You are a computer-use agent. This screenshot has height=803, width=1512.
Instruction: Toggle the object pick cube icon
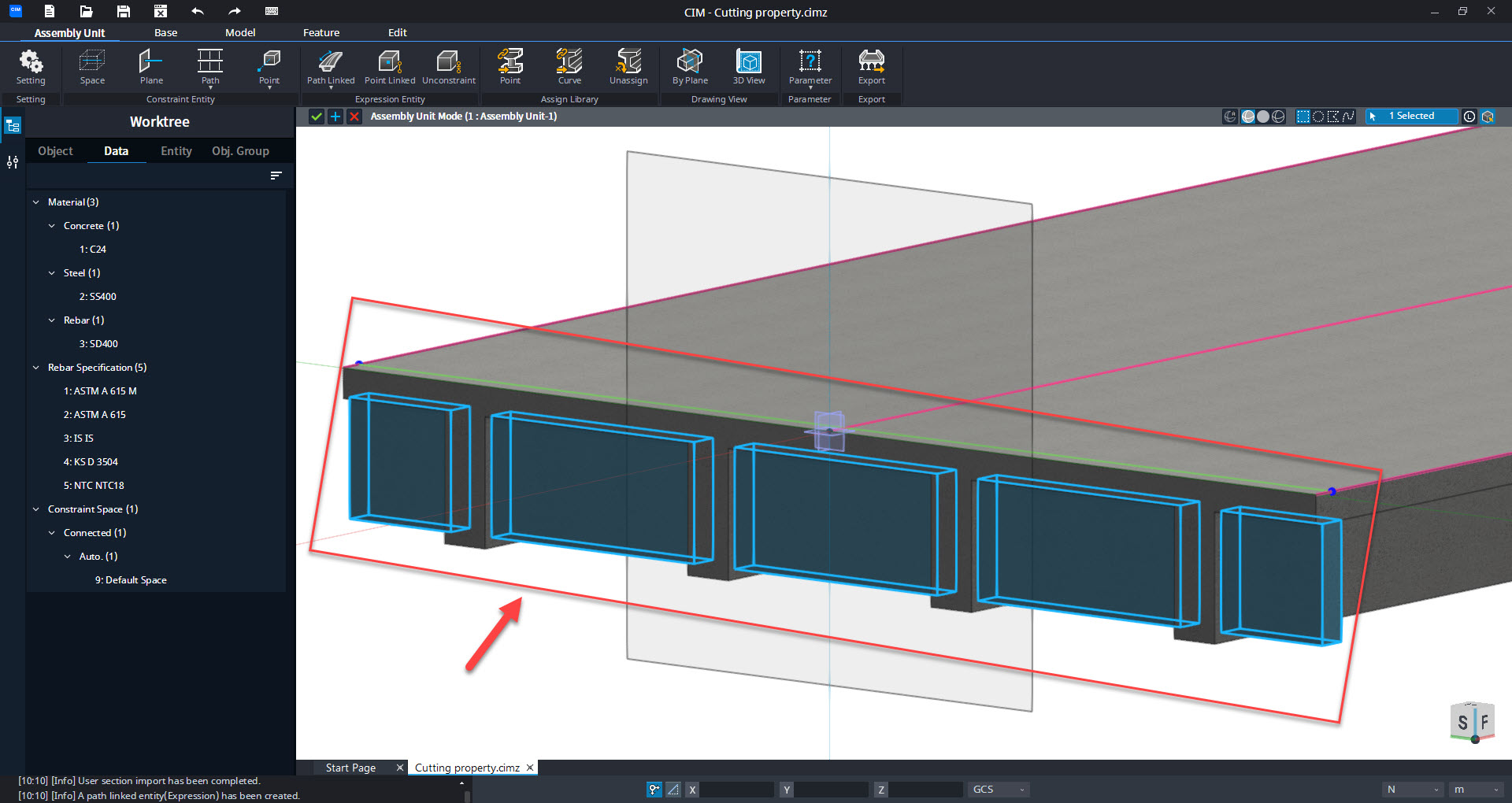[1488, 117]
